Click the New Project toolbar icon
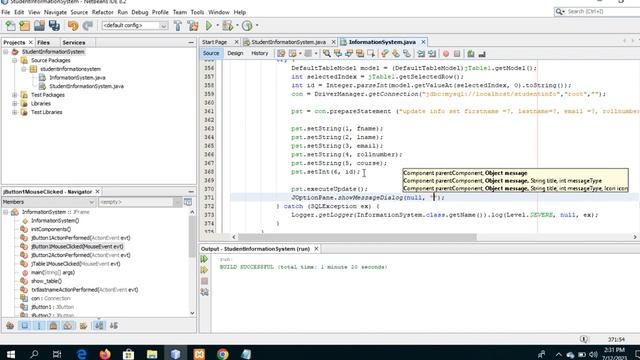 click(x=24, y=26)
